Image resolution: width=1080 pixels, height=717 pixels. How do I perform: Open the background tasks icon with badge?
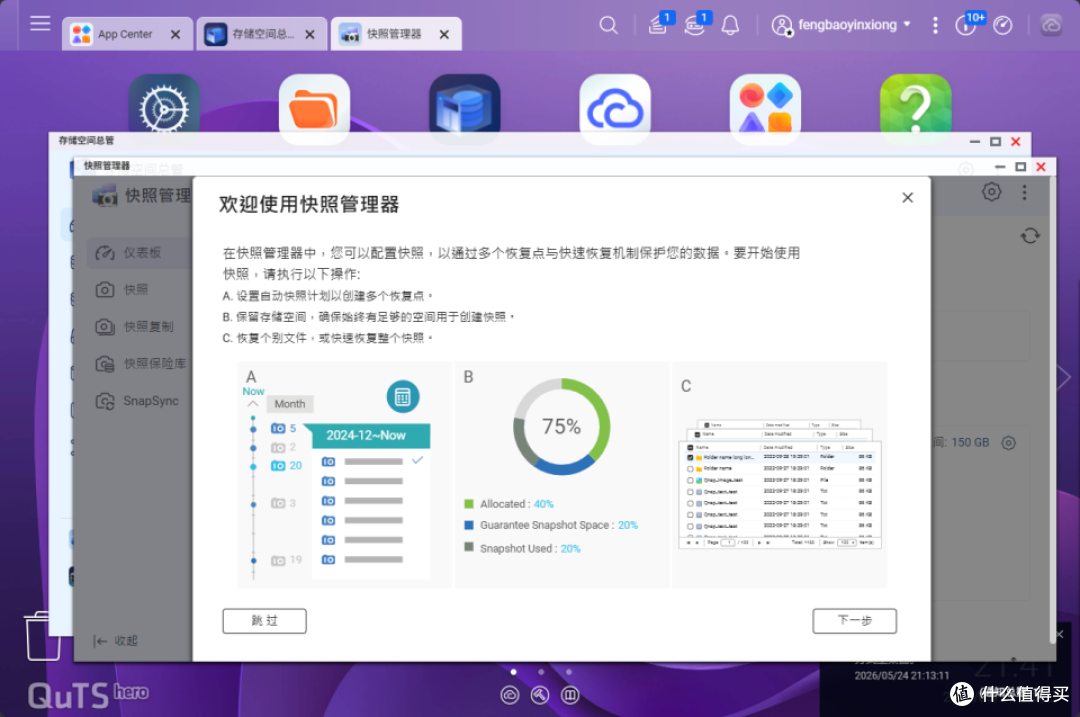pos(660,24)
